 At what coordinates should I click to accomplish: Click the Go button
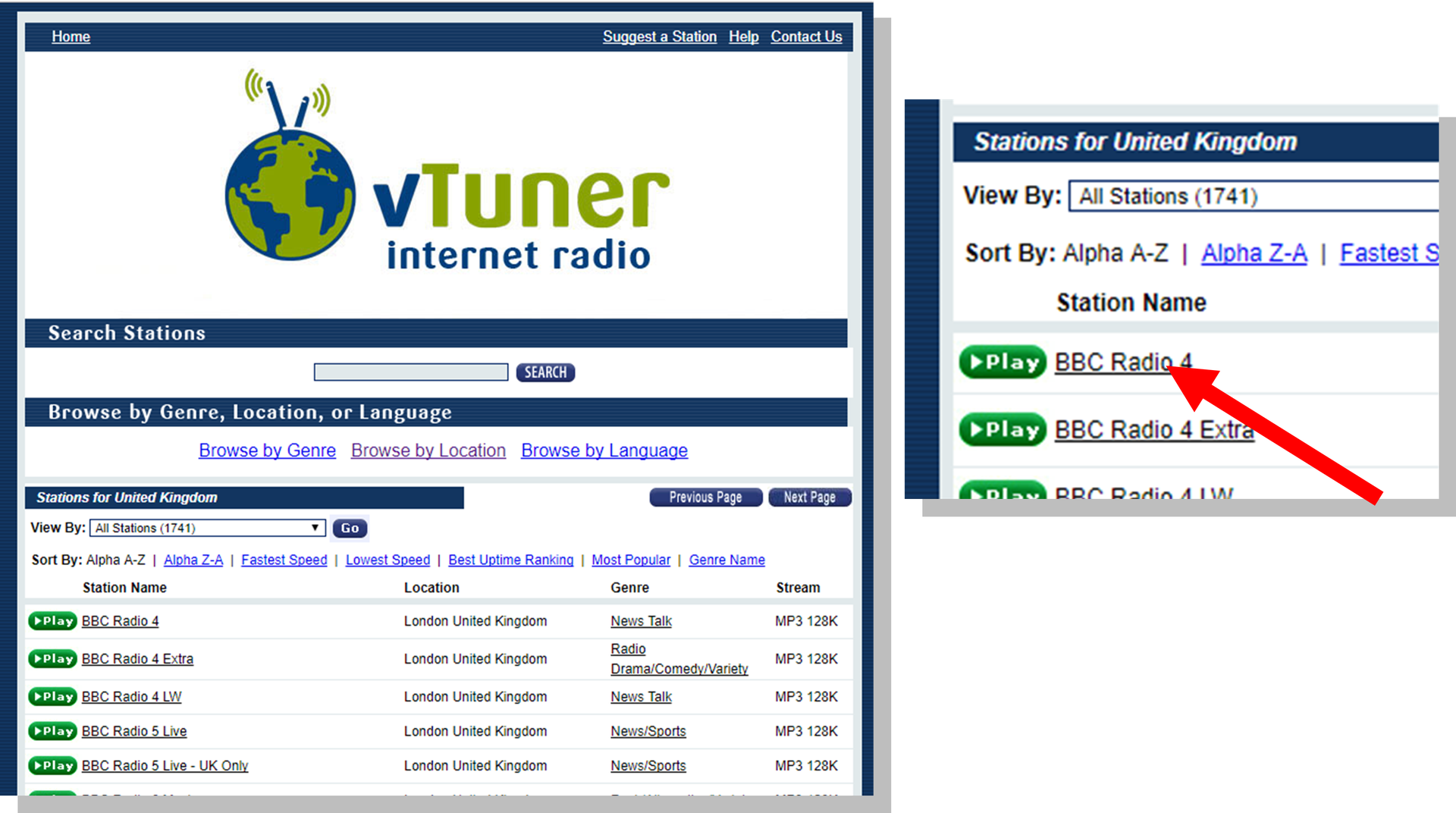(350, 528)
